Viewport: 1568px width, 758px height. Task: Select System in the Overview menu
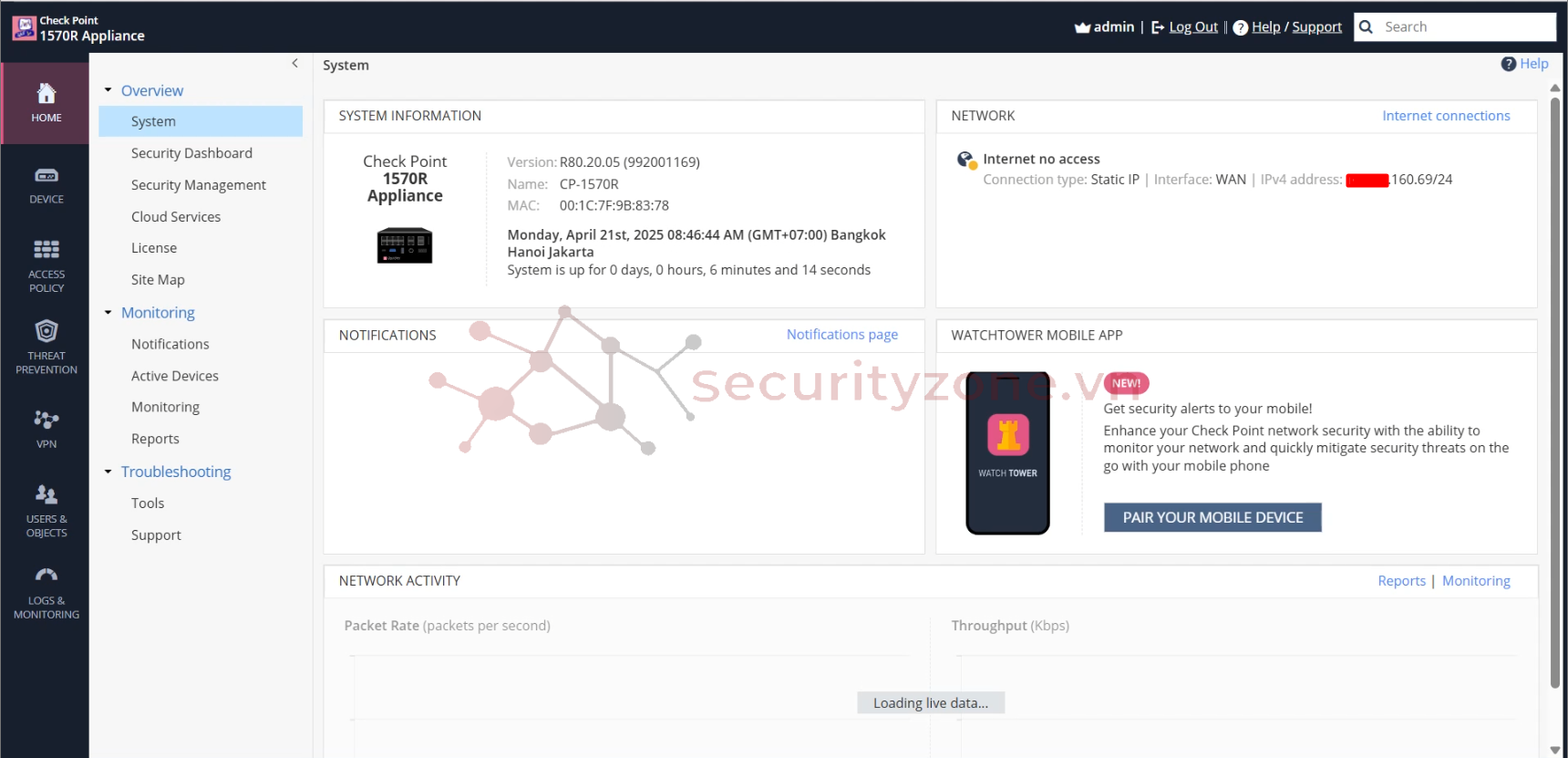coord(201,121)
